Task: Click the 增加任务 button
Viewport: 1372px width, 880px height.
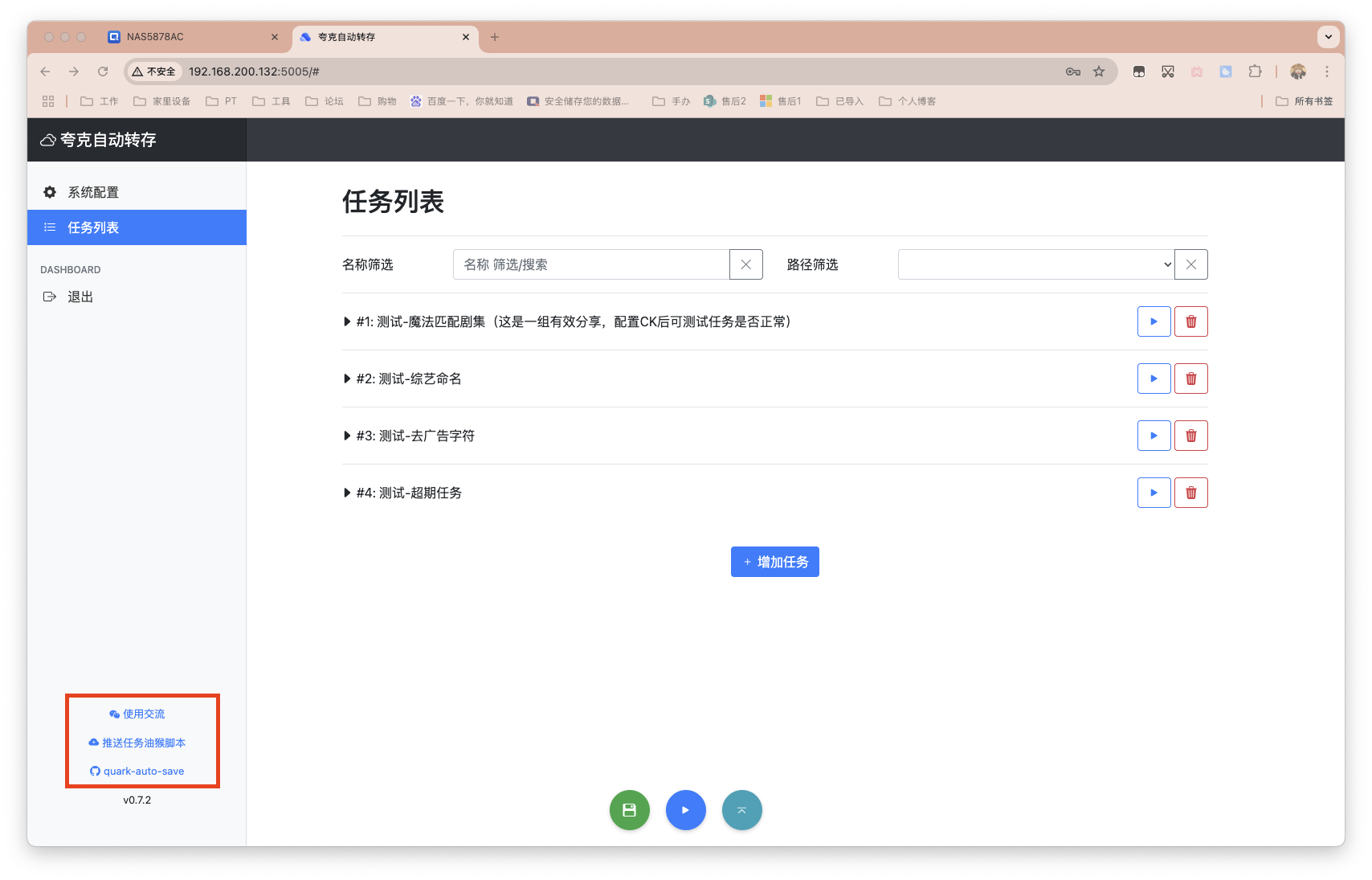Action: click(x=774, y=561)
